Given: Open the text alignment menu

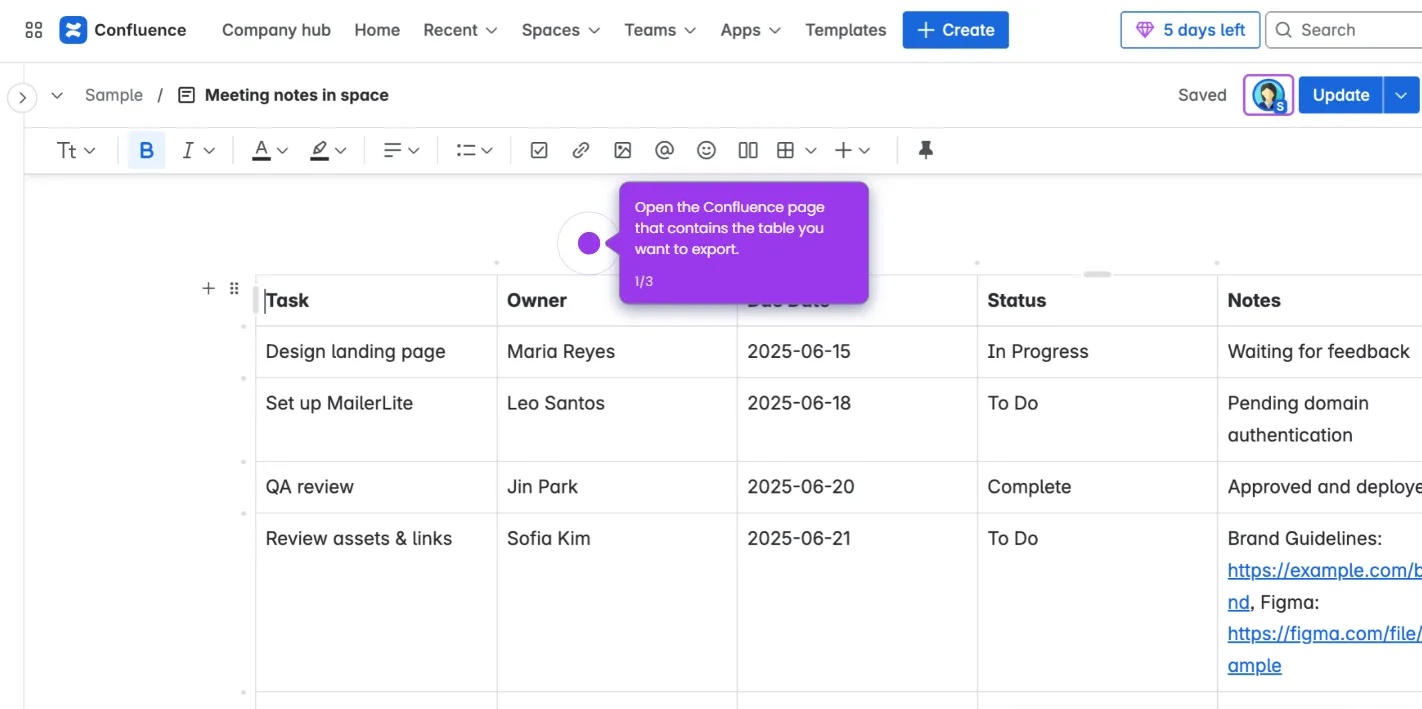Looking at the screenshot, I should point(401,150).
